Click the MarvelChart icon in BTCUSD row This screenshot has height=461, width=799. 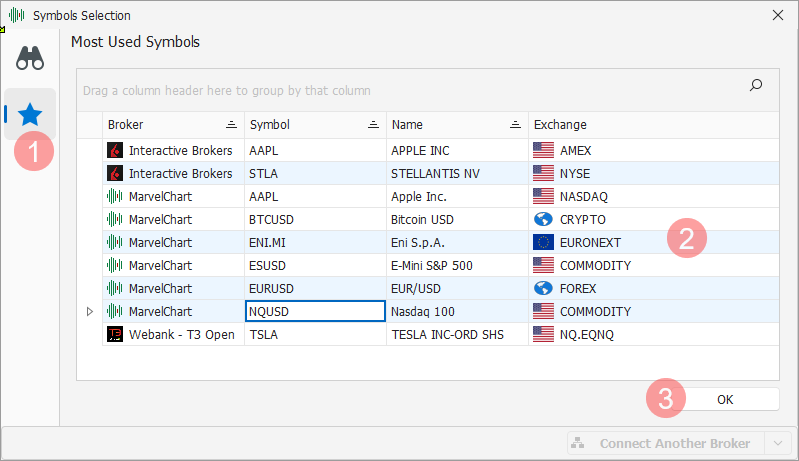coord(115,220)
